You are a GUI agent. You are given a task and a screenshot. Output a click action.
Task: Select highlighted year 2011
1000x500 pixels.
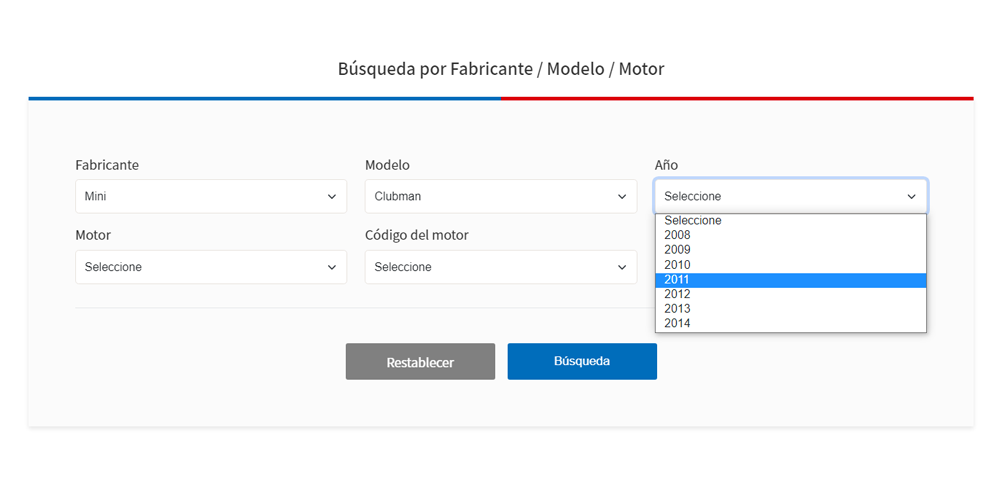(791, 280)
